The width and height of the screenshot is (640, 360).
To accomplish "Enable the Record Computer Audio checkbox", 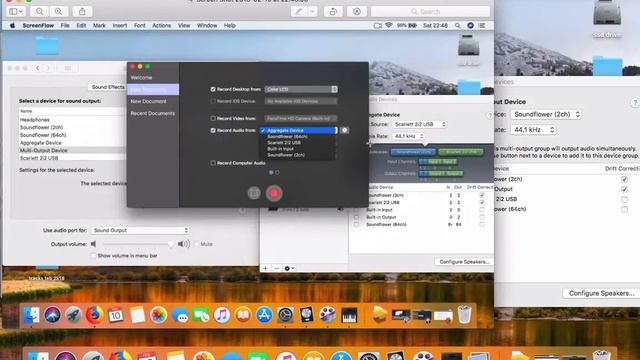I will (x=213, y=163).
